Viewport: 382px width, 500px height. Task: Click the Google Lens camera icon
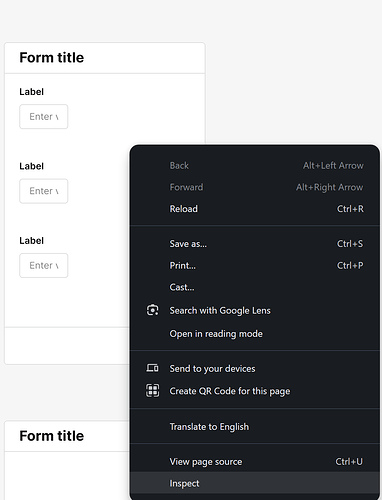[153, 310]
